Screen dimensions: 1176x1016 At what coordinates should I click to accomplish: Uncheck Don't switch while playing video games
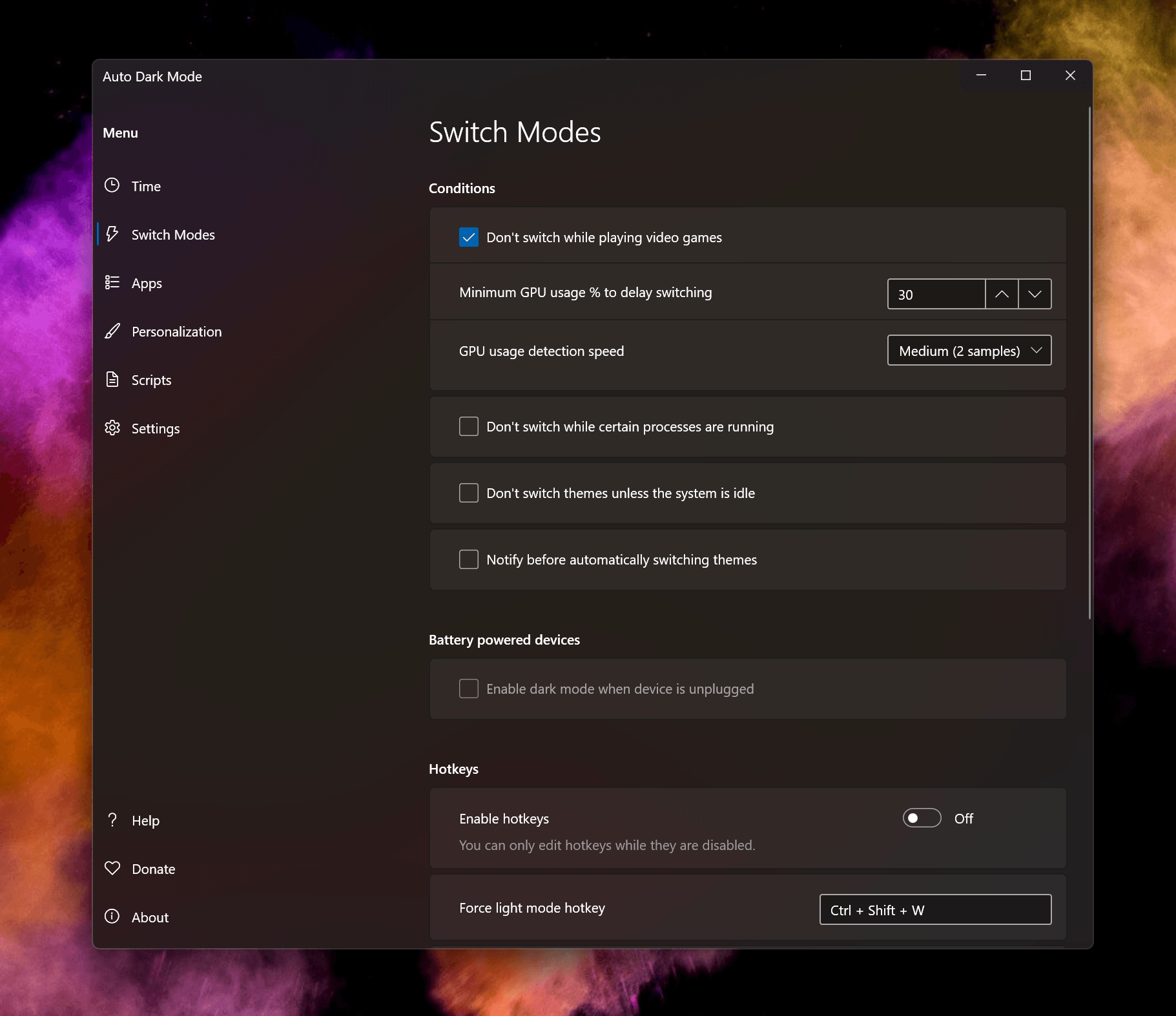pyautogui.click(x=469, y=237)
